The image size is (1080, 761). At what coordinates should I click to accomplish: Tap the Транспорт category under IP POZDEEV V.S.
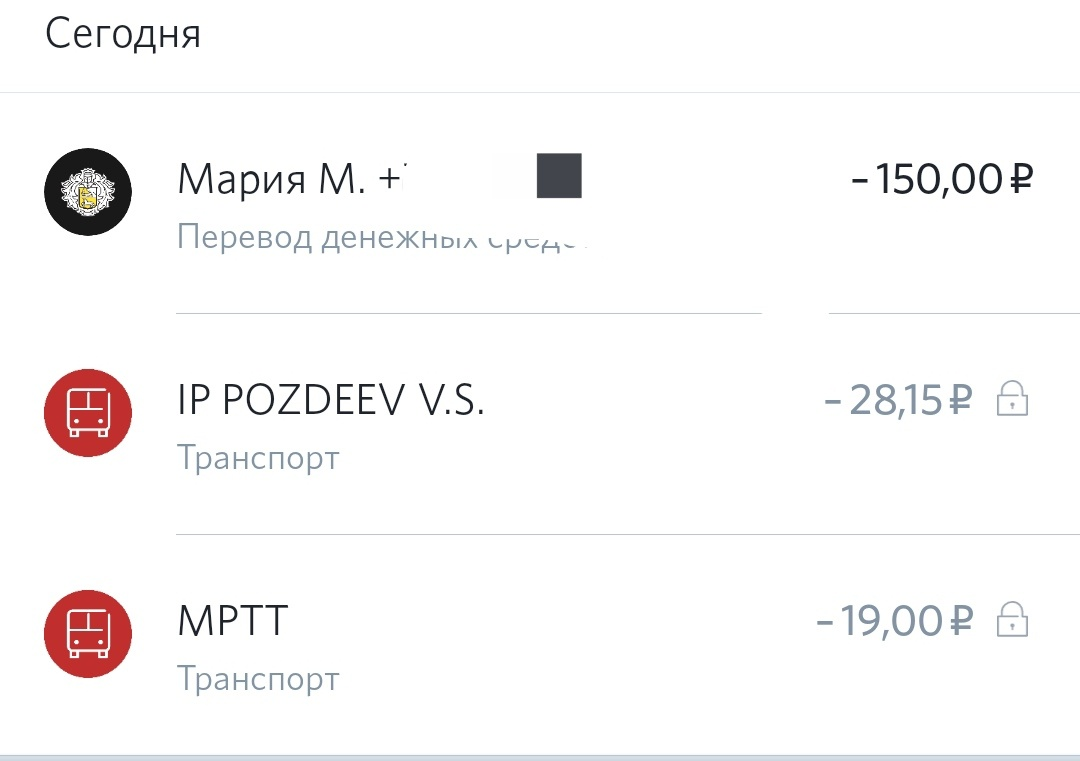tap(258, 458)
